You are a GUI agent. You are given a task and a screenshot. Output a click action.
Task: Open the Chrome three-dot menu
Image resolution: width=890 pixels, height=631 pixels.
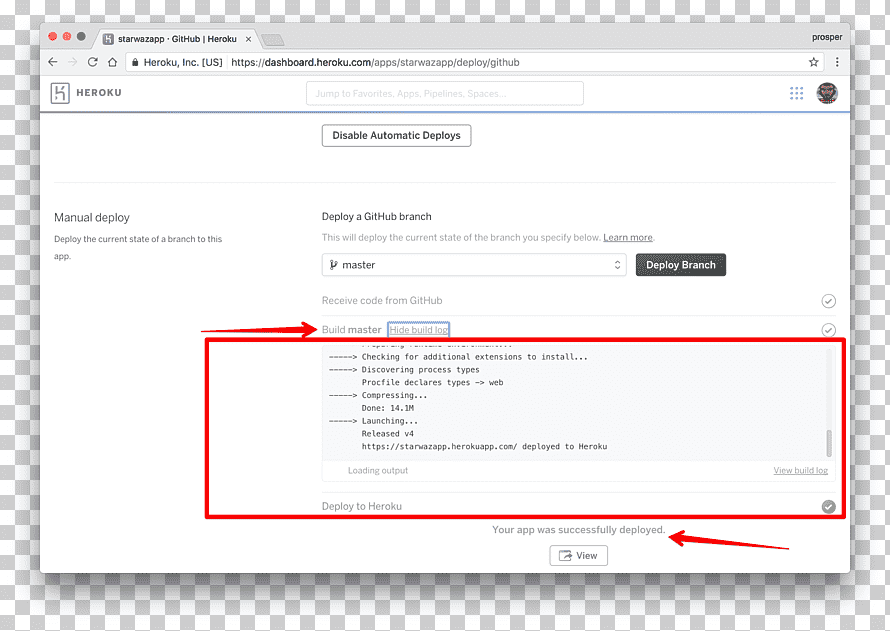[x=837, y=62]
